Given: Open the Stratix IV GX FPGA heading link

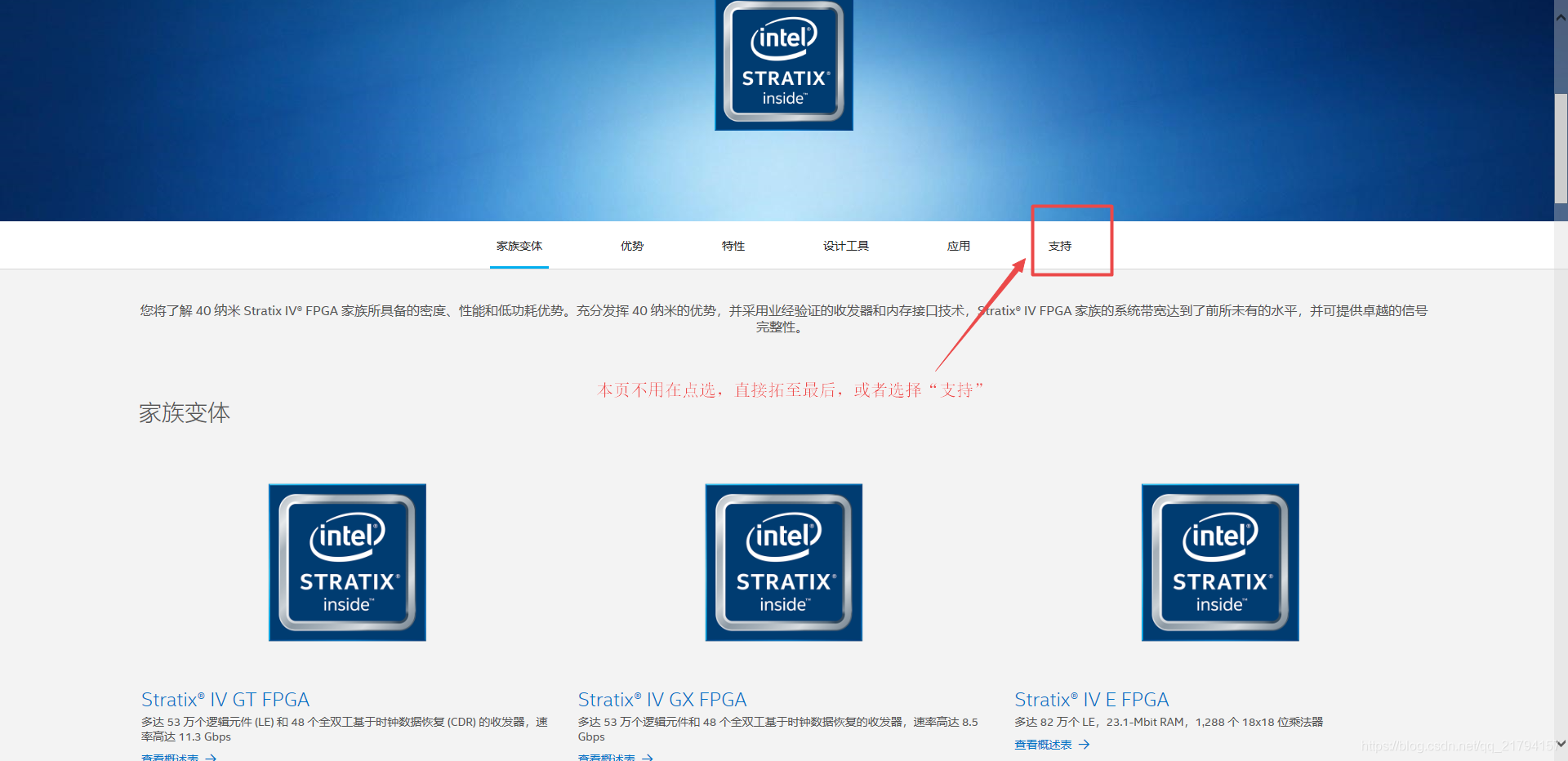Looking at the screenshot, I should tap(662, 700).
